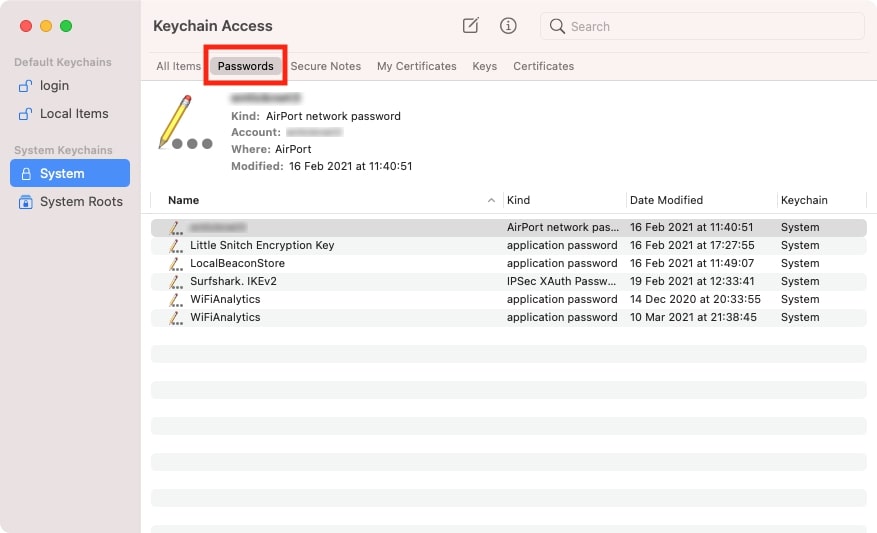The width and height of the screenshot is (877, 533).
Task: Click the Keychain Access window title
Action: (213, 26)
